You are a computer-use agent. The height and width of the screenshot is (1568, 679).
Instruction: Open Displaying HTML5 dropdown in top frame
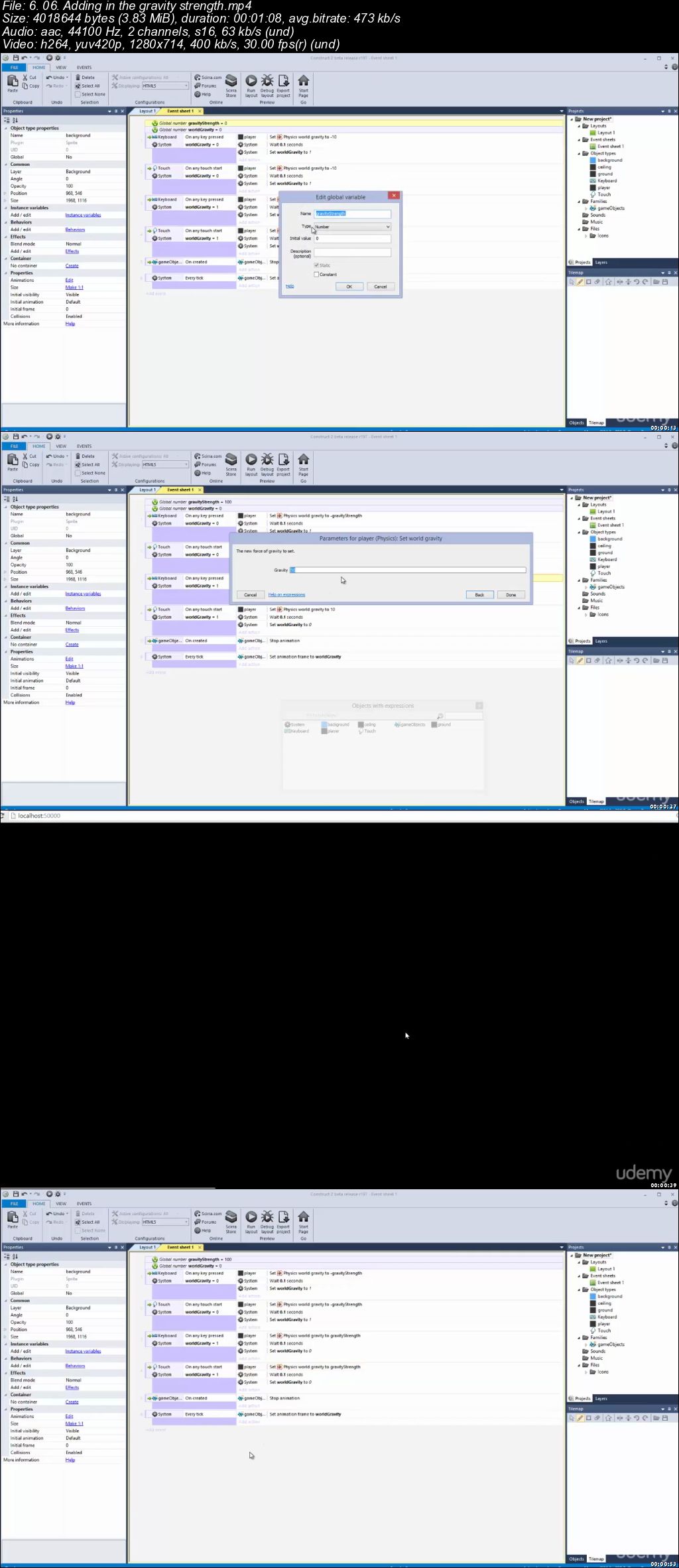(x=165, y=86)
